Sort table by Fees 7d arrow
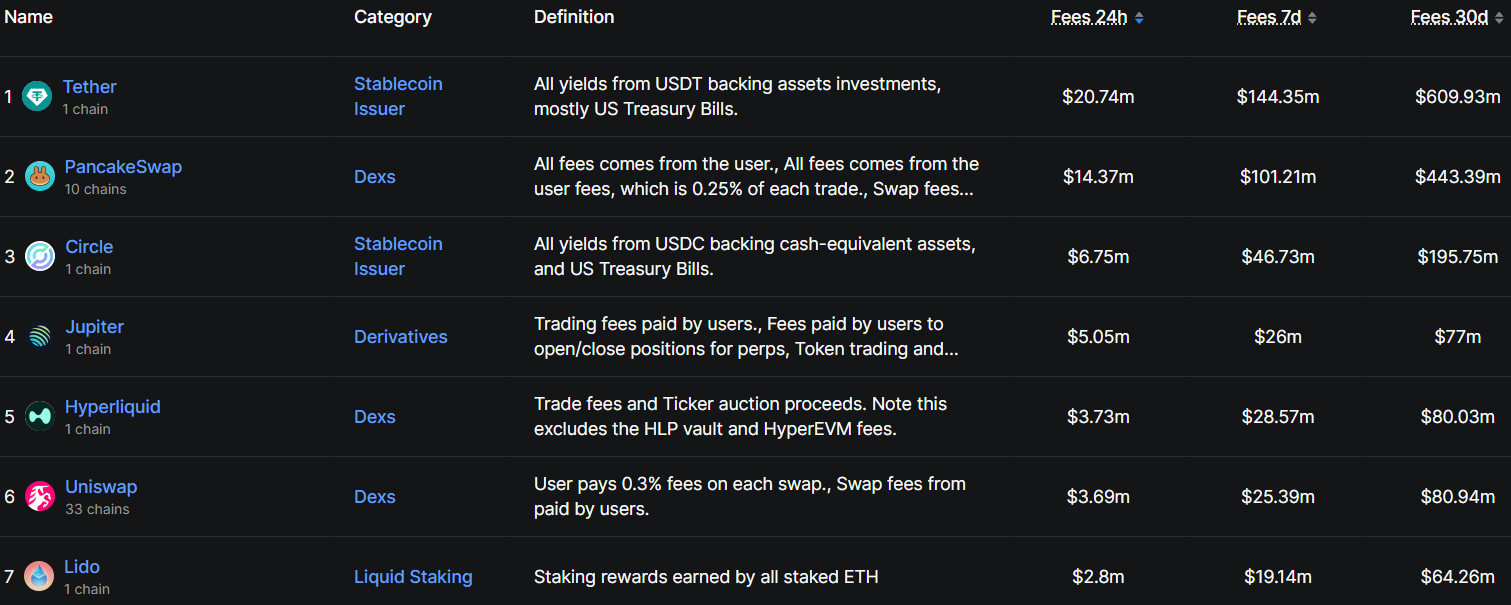The image size is (1511, 605). (1312, 18)
